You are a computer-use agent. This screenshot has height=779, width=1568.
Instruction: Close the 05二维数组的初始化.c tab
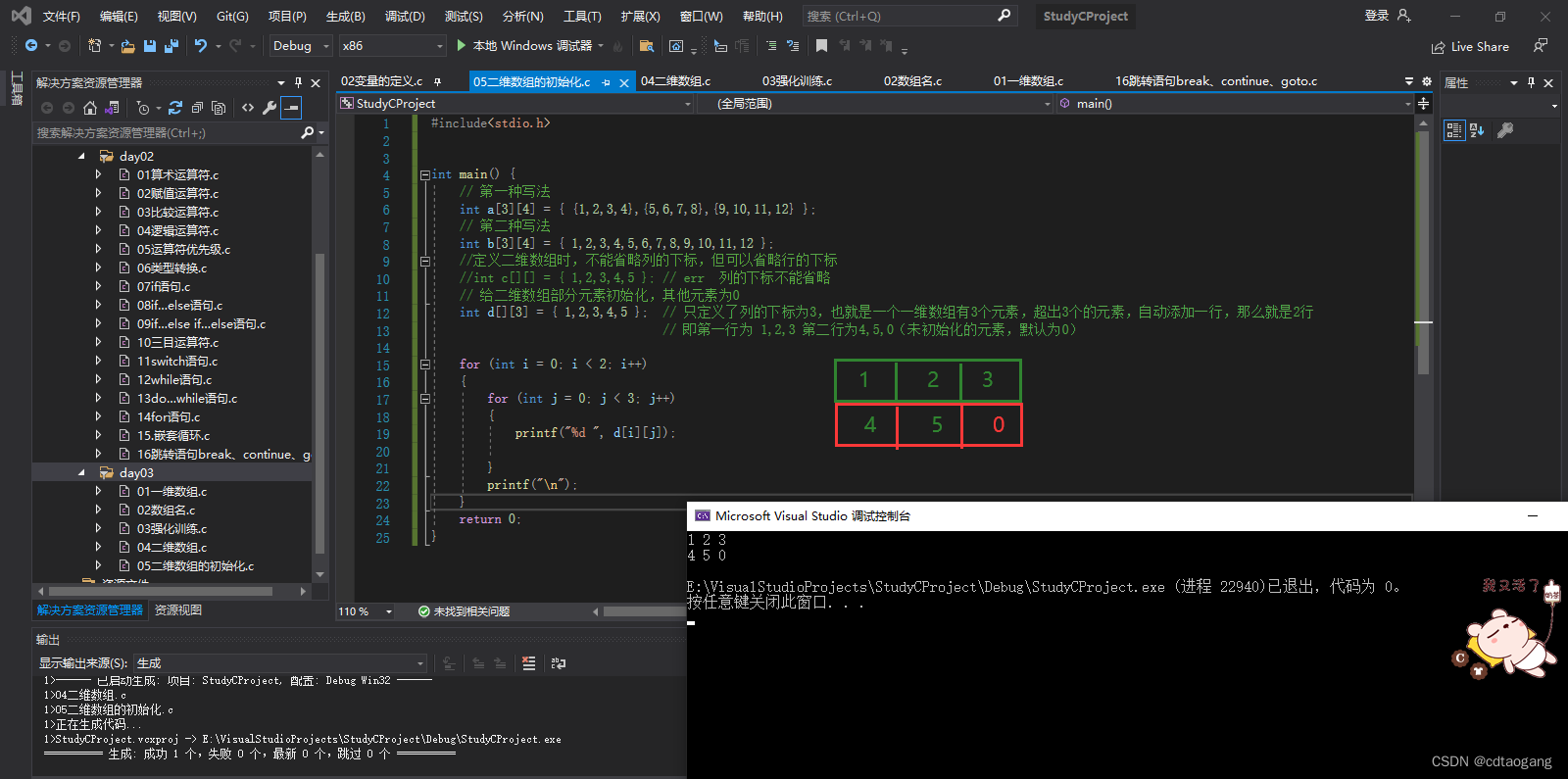[624, 83]
